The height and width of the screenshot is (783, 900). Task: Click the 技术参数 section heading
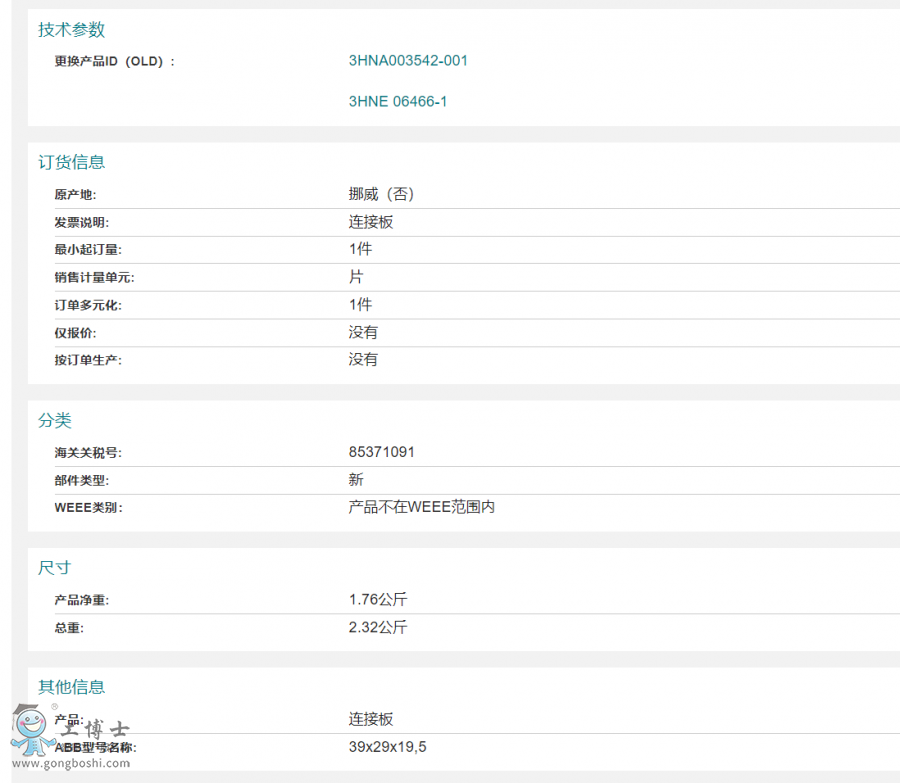coord(71,30)
